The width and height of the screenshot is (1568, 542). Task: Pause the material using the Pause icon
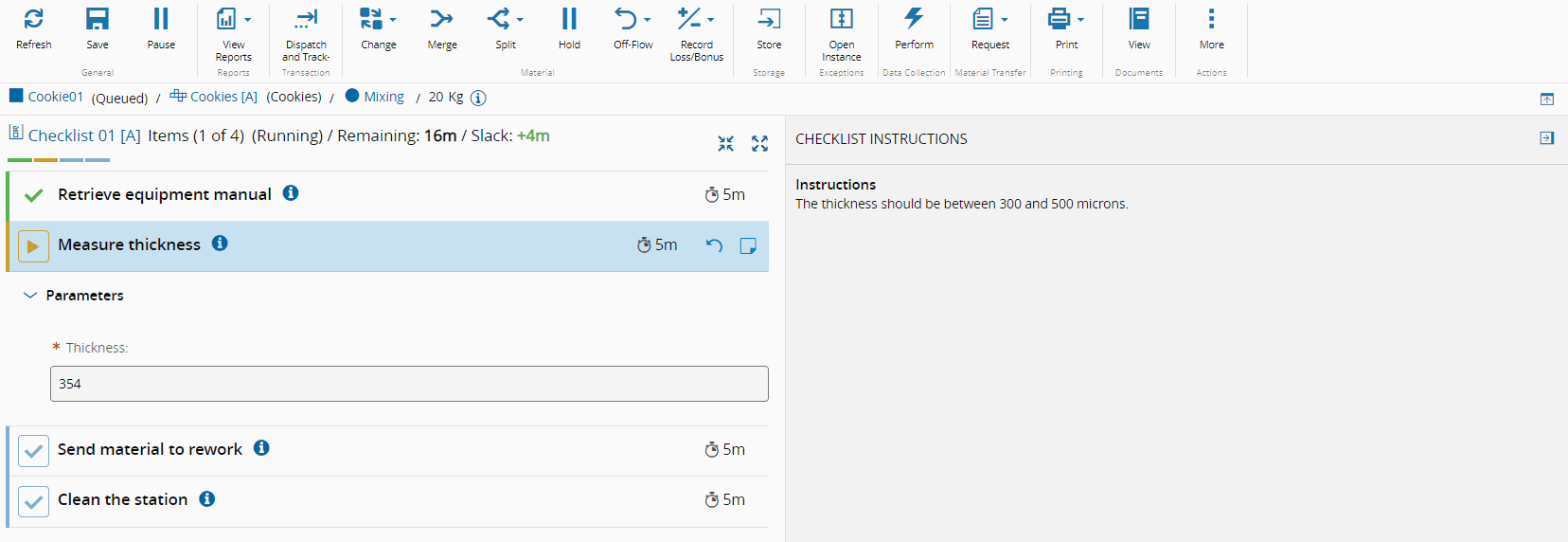[x=161, y=19]
